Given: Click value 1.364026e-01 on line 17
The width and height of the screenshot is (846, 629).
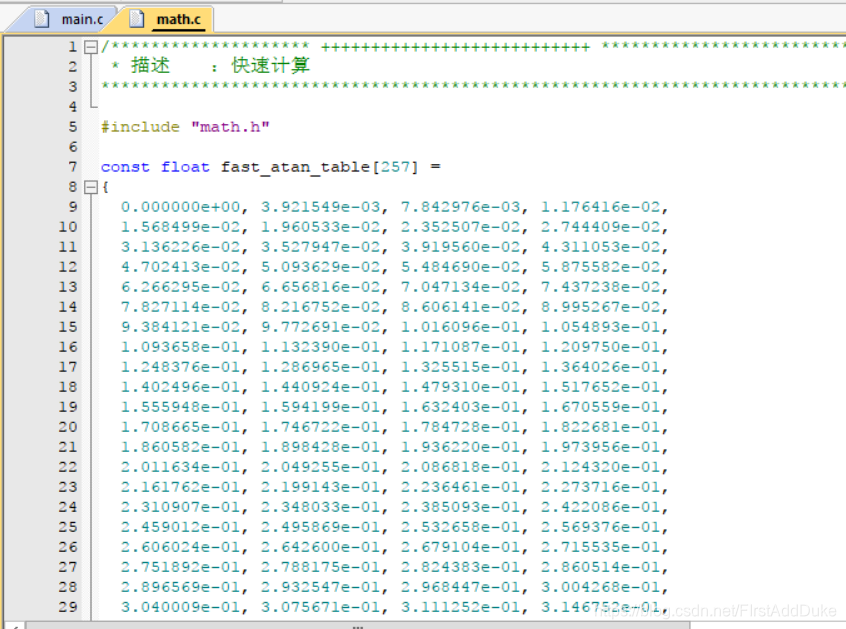Looking at the screenshot, I should click(x=601, y=367).
